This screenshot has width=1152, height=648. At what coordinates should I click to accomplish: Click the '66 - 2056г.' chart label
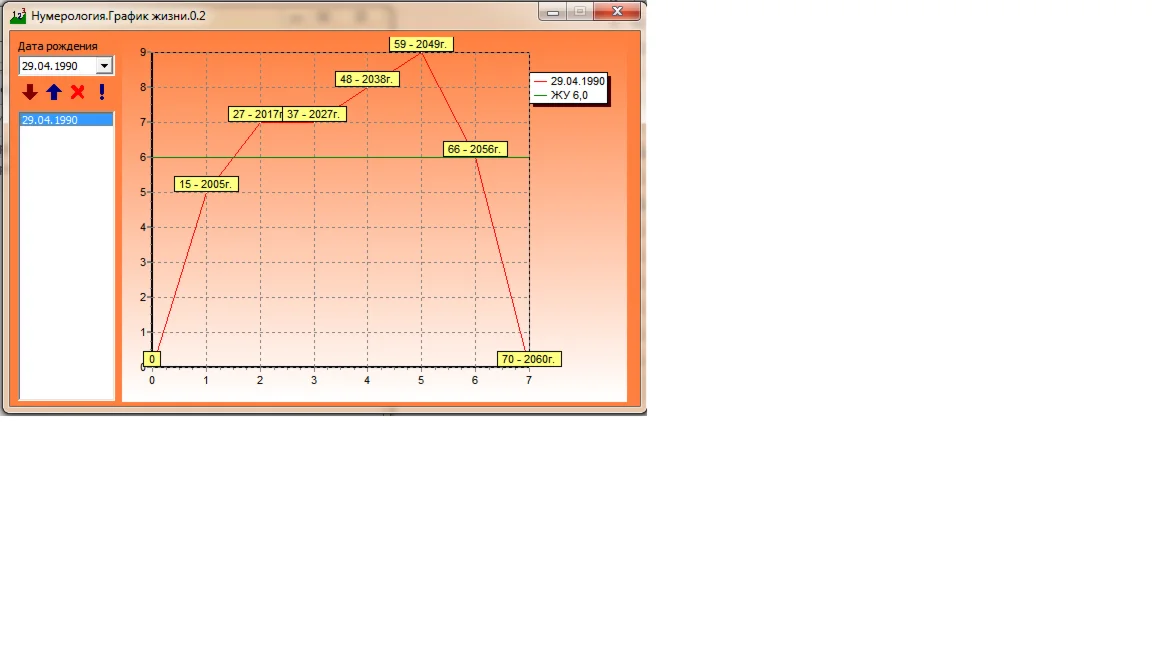[475, 149]
